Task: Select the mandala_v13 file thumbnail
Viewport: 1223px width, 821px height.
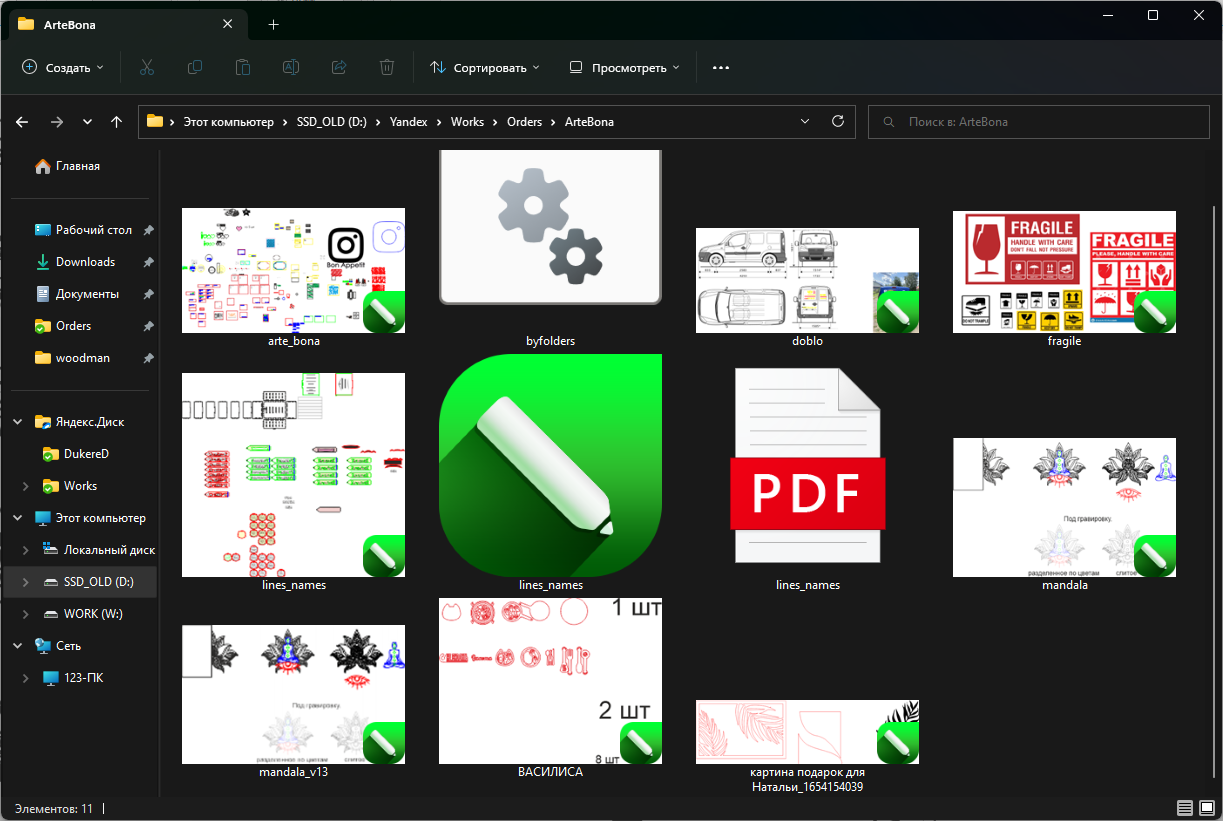Action: coord(293,694)
